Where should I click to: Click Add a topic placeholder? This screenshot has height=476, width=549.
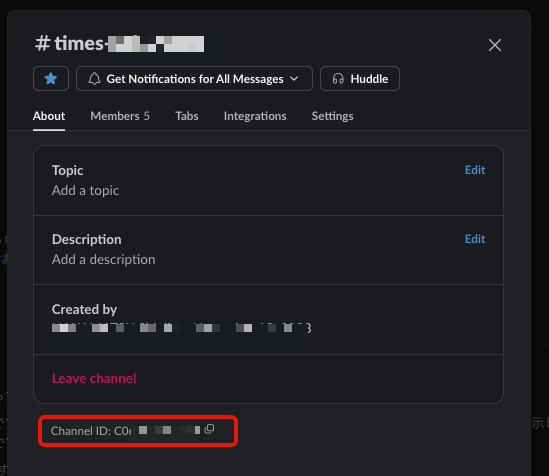85,190
